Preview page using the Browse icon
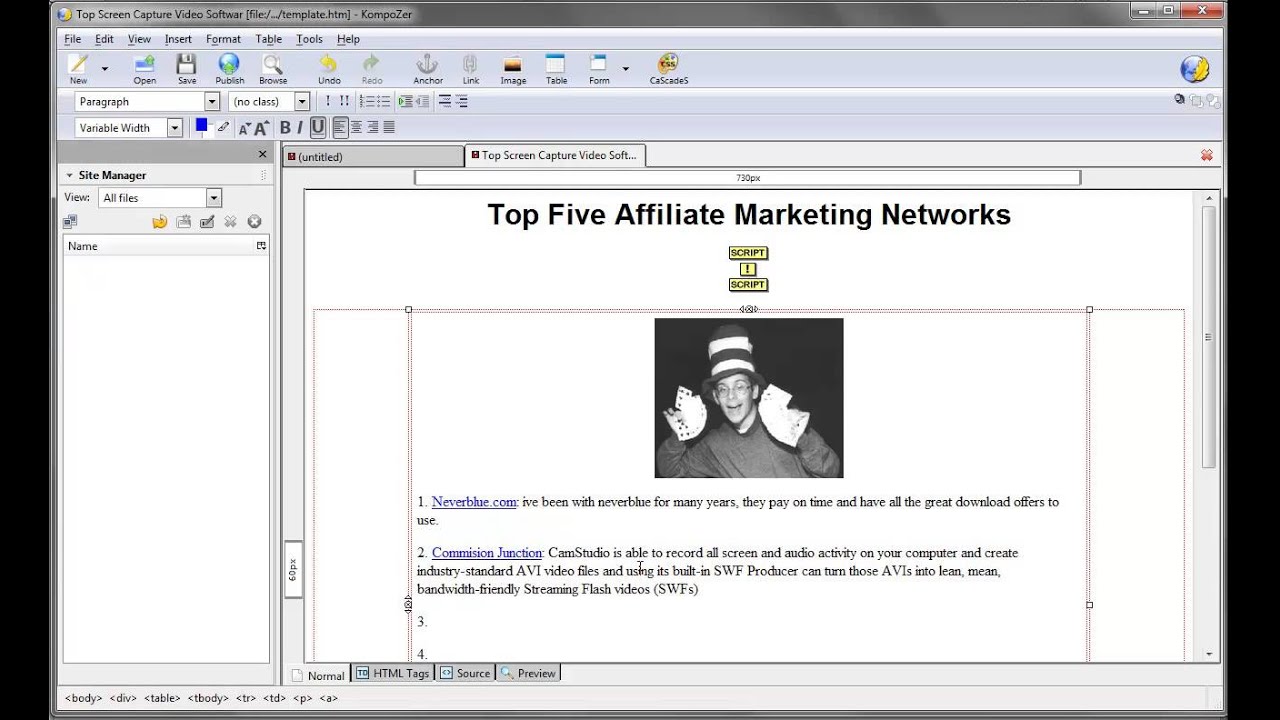Screen dimensions: 1280x720 pyautogui.click(x=273, y=68)
